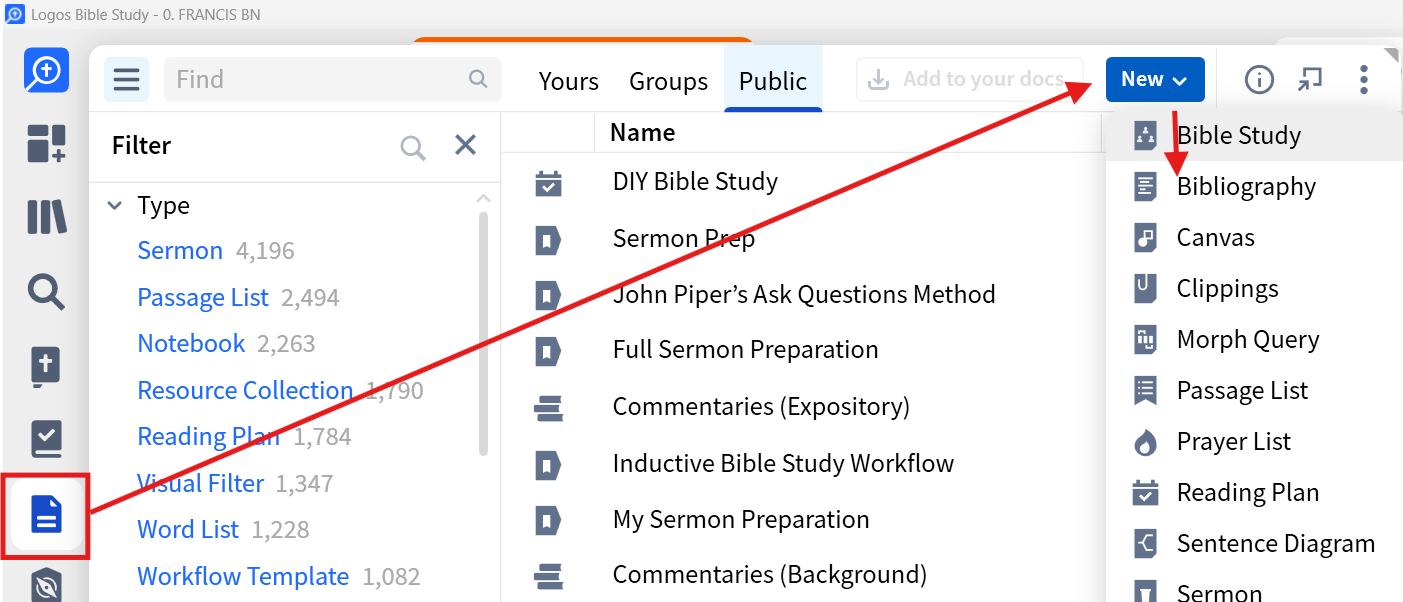1403x602 pixels.
Task: Open the vertical three-dot panel menu
Action: [1364, 79]
